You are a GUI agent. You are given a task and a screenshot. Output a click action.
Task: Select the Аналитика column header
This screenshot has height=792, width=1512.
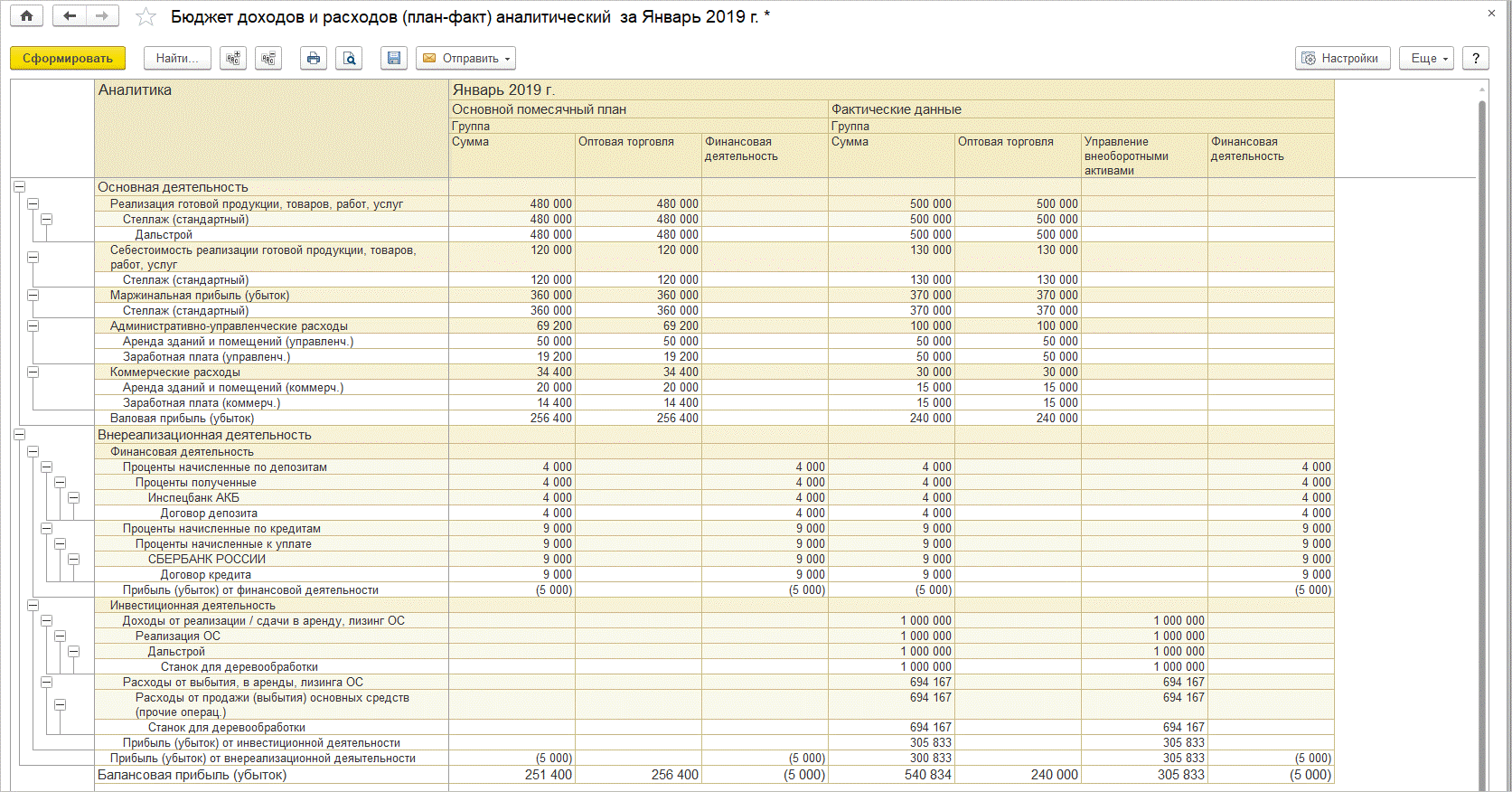coord(271,129)
